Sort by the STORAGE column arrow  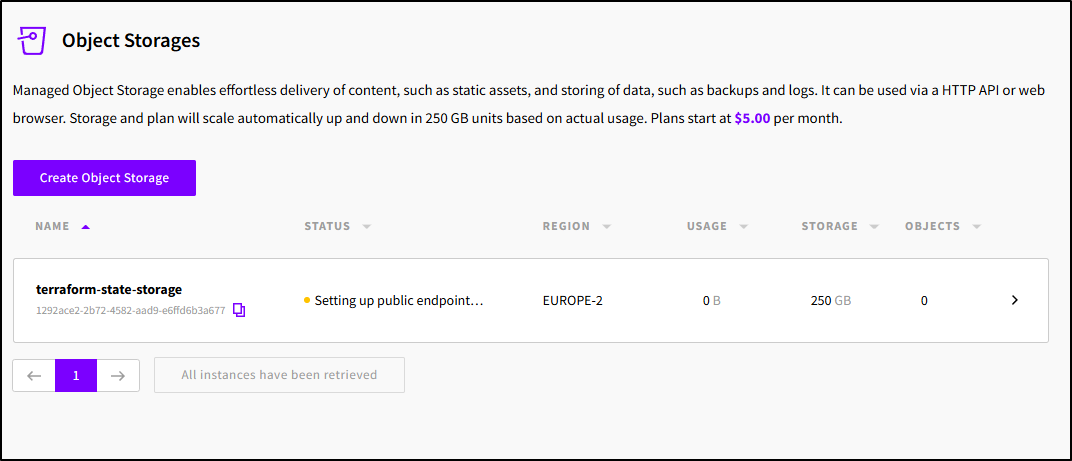coord(874,227)
